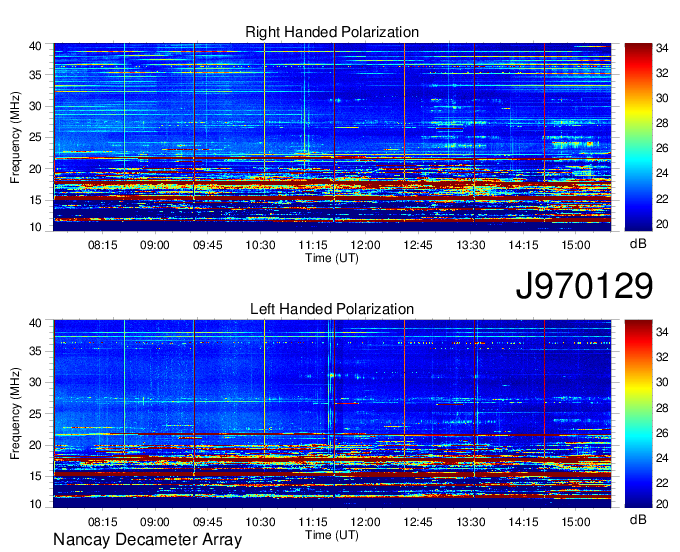Click the 09:00 time tick under the Left Handed plot
Image resolution: width=680 pixels, height=552 pixels.
(155, 522)
